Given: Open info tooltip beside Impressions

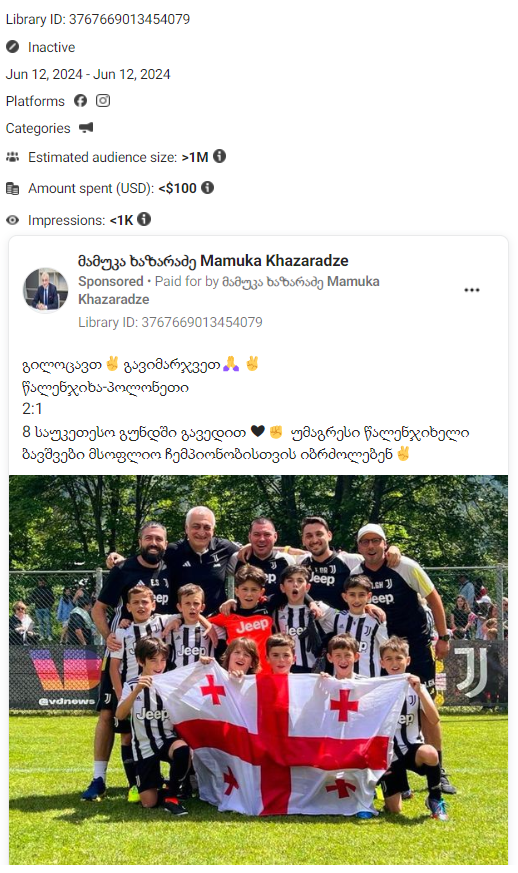Looking at the screenshot, I should (144, 219).
